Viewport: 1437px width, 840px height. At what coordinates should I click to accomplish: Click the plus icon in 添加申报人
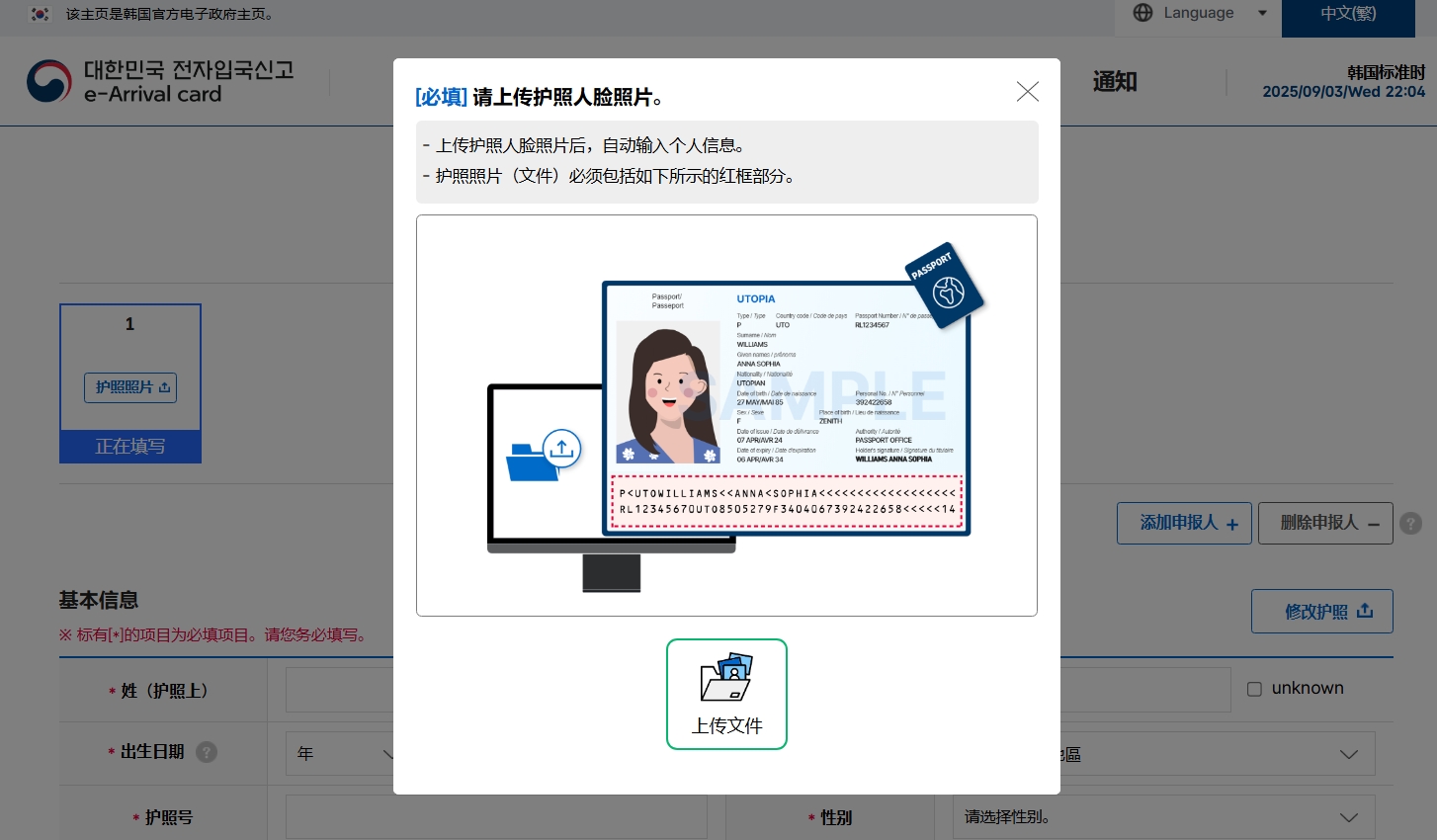pos(1232,525)
